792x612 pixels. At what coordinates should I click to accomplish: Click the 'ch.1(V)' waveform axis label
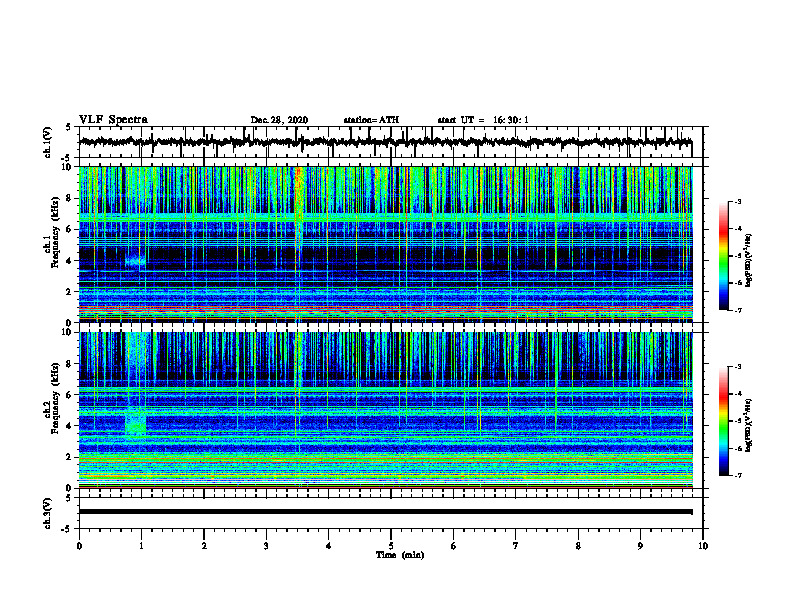pos(47,142)
